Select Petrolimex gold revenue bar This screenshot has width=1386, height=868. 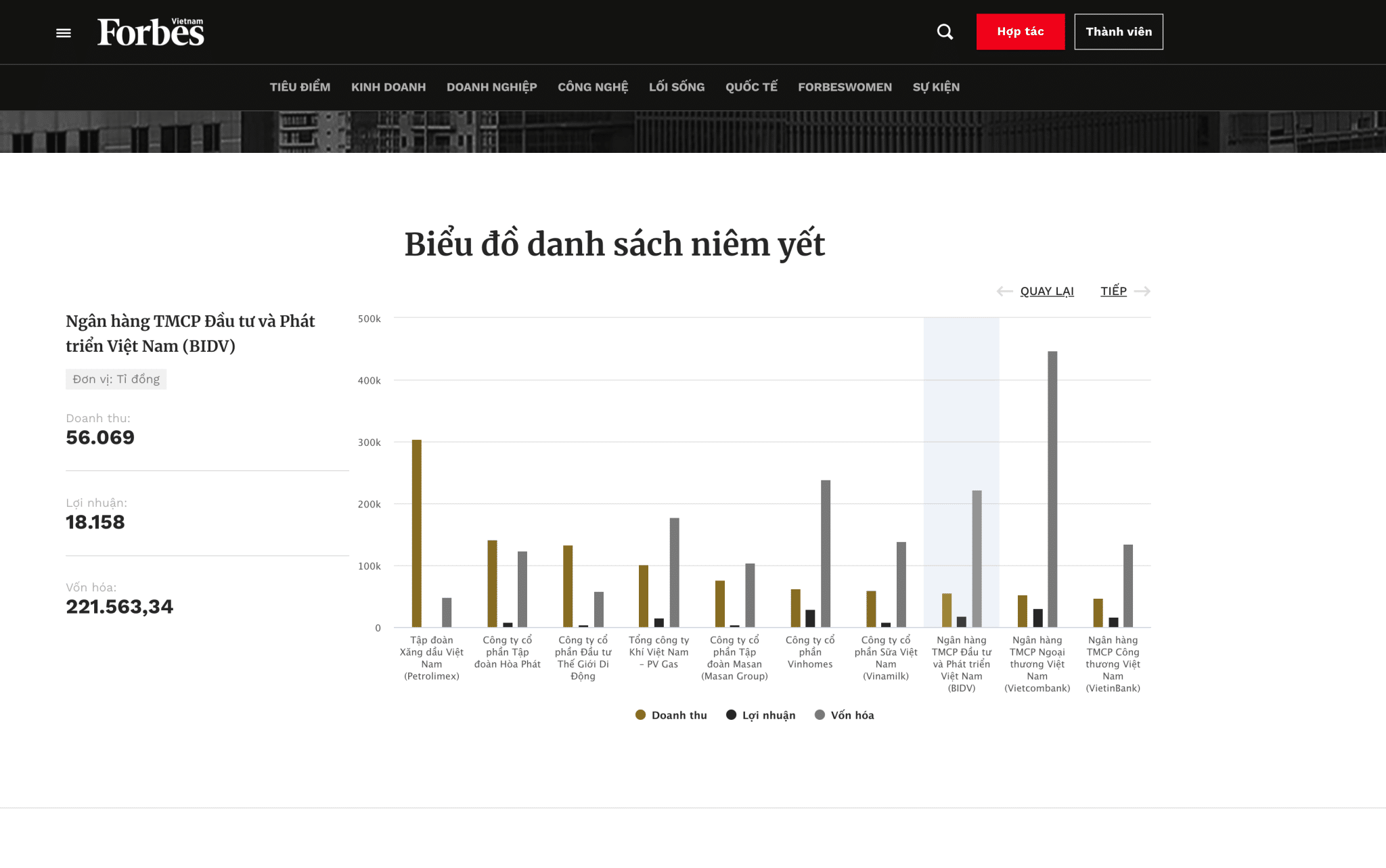tap(417, 534)
